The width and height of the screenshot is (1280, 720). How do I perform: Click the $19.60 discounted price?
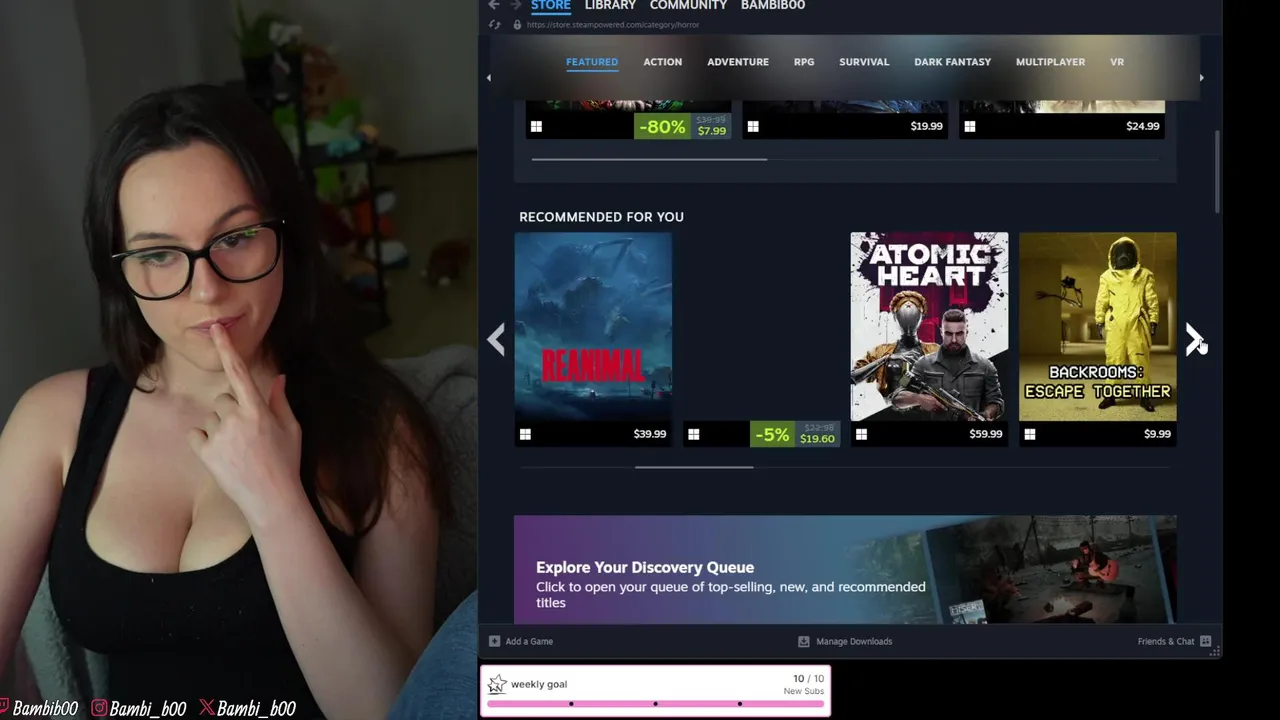tap(817, 439)
